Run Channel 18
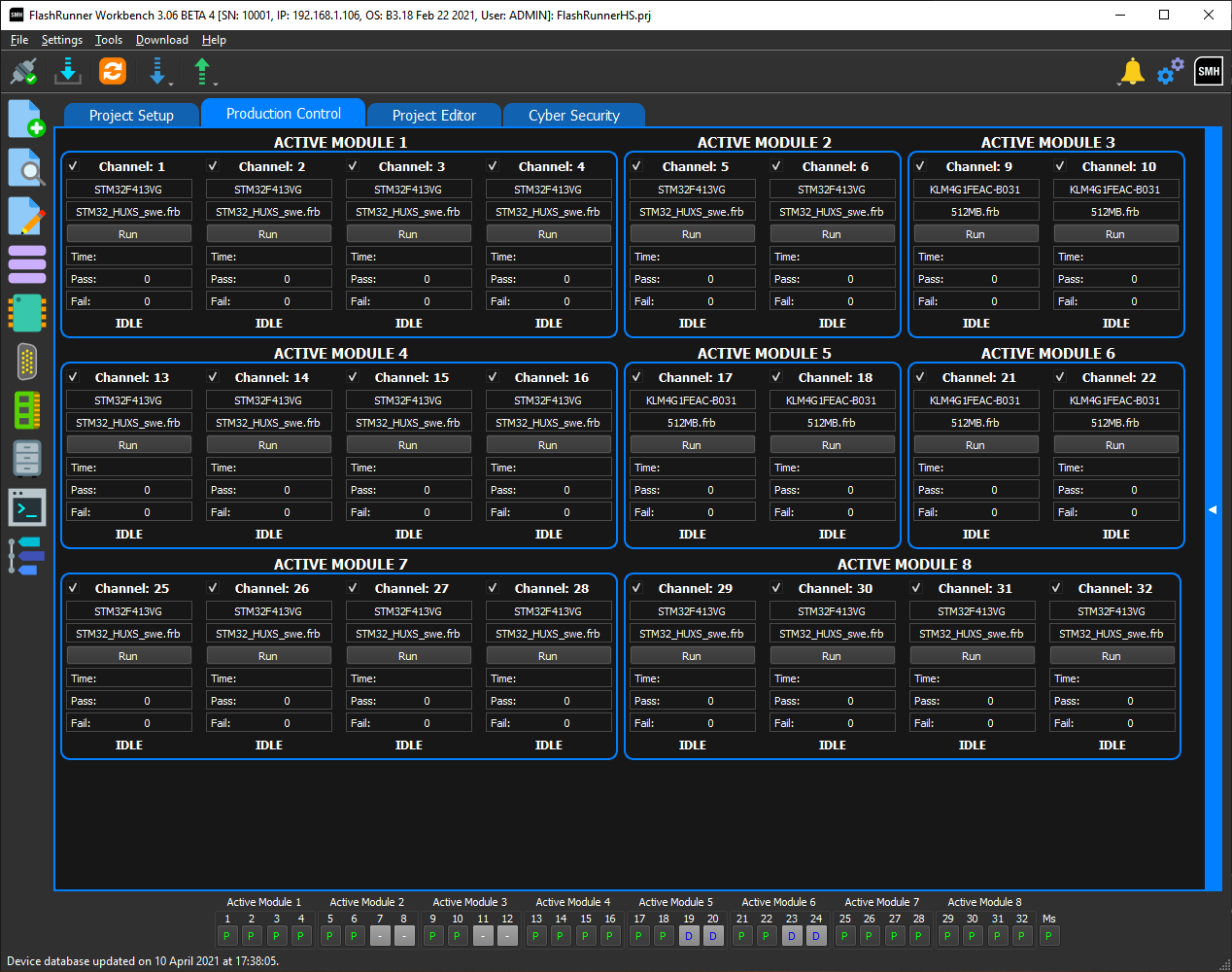Image resolution: width=1232 pixels, height=972 pixels. click(x=832, y=445)
